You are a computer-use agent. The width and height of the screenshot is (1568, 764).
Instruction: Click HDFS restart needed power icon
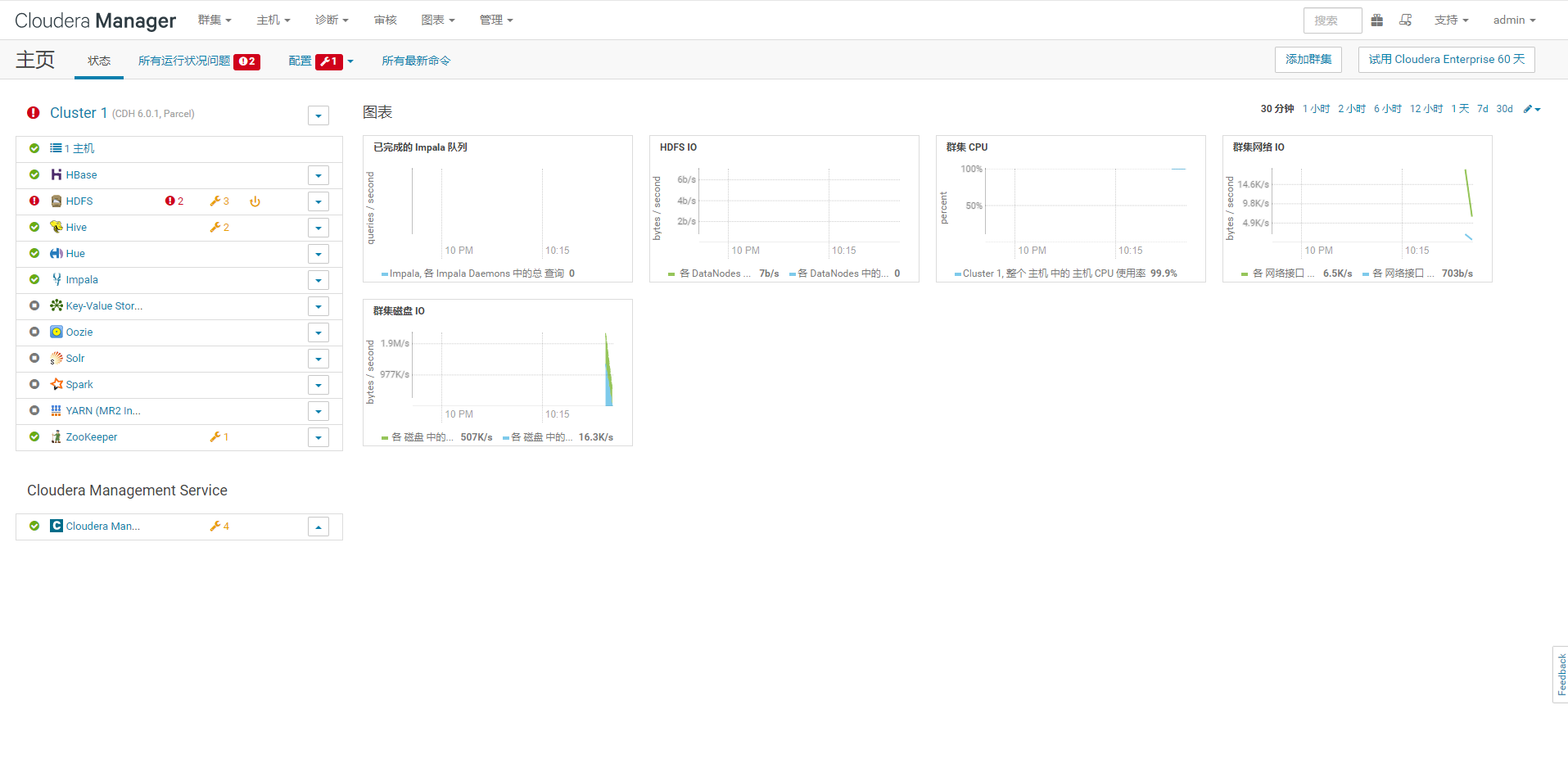click(x=255, y=201)
